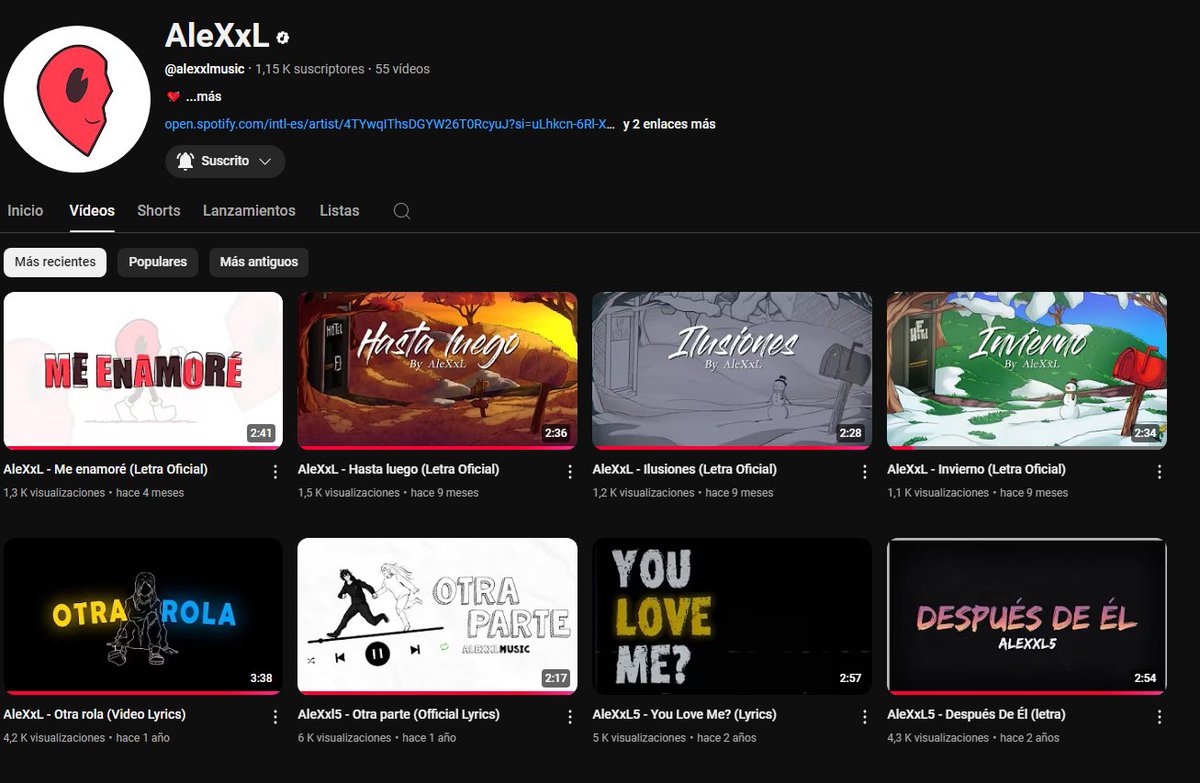The height and width of the screenshot is (783, 1200).
Task: Open the Invierno video thumbnail
Action: tap(1027, 370)
